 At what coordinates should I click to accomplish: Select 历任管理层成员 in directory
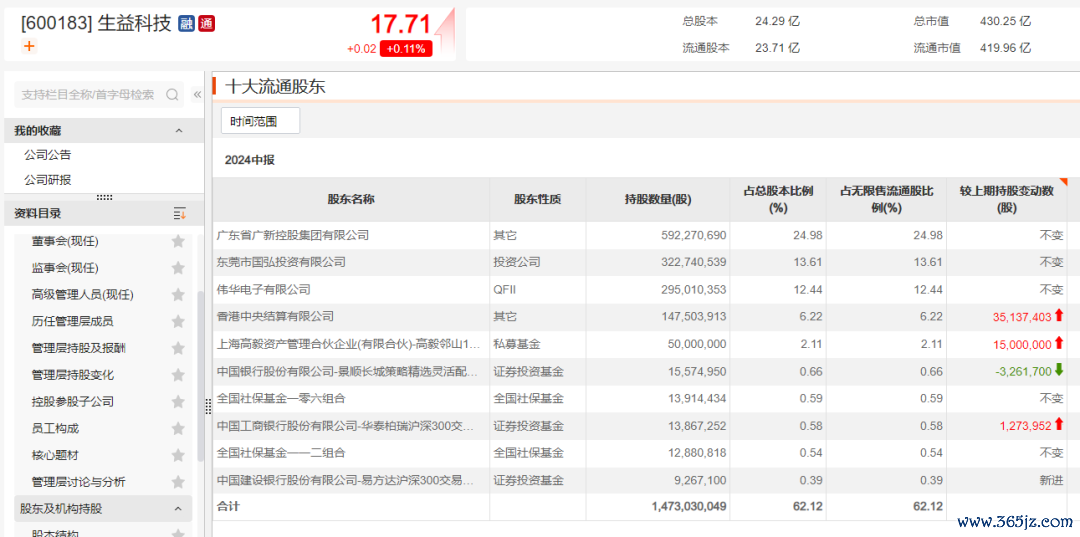point(72,321)
